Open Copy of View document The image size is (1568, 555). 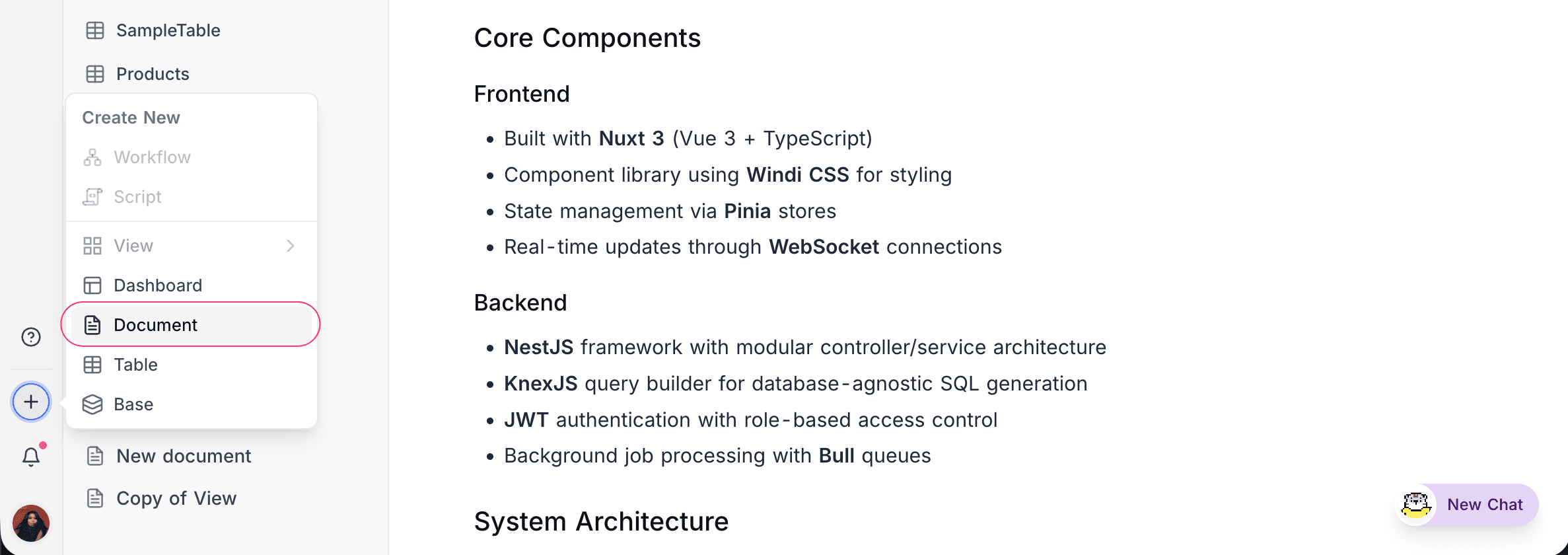(x=176, y=498)
